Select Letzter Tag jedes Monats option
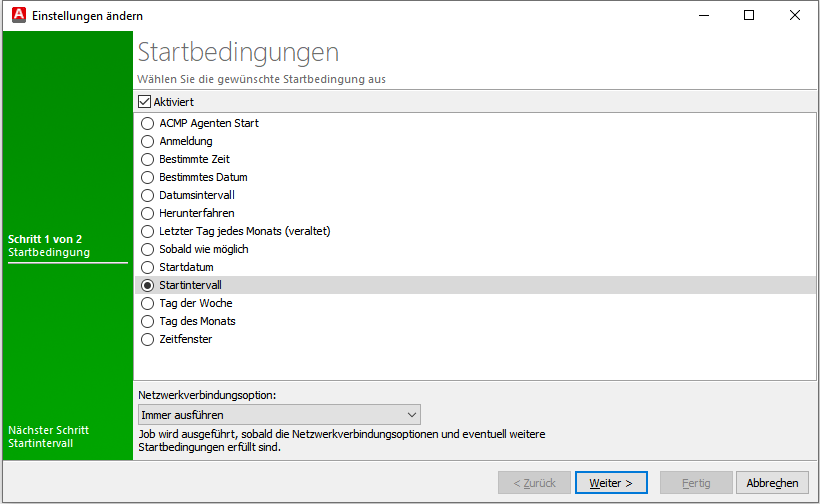 tap(148, 231)
